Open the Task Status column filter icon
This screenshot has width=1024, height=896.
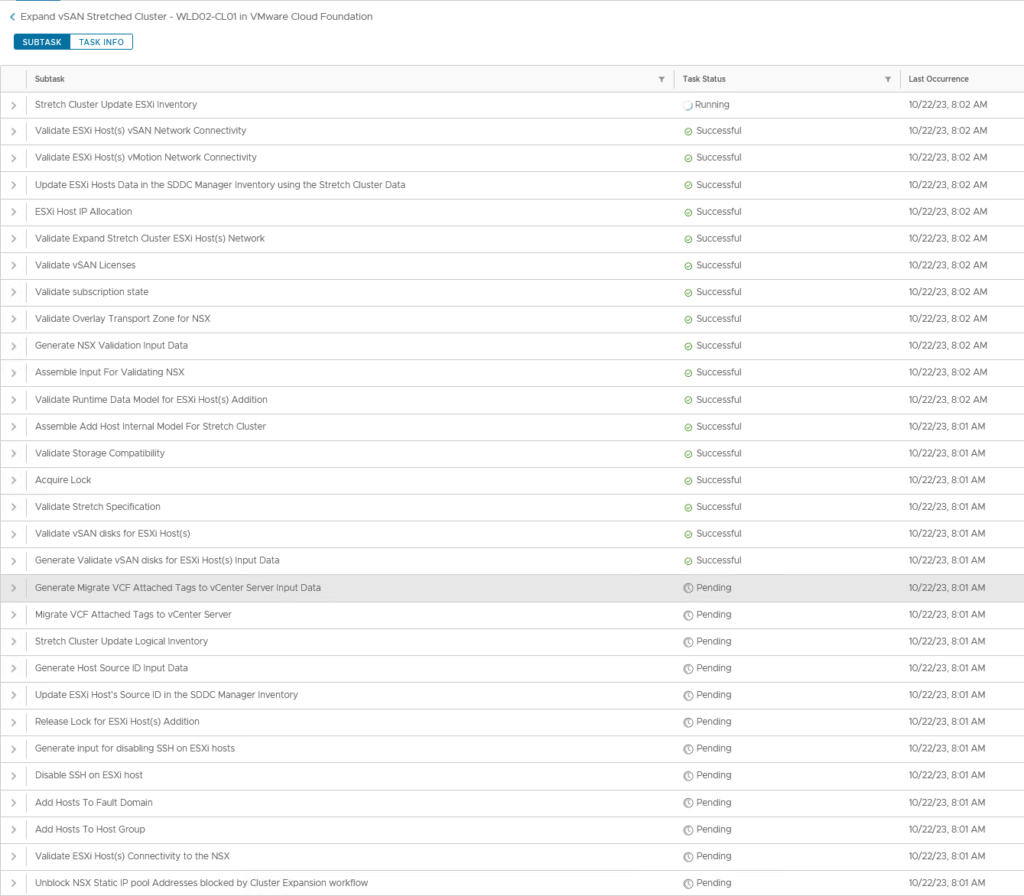pyautogui.click(x=888, y=79)
